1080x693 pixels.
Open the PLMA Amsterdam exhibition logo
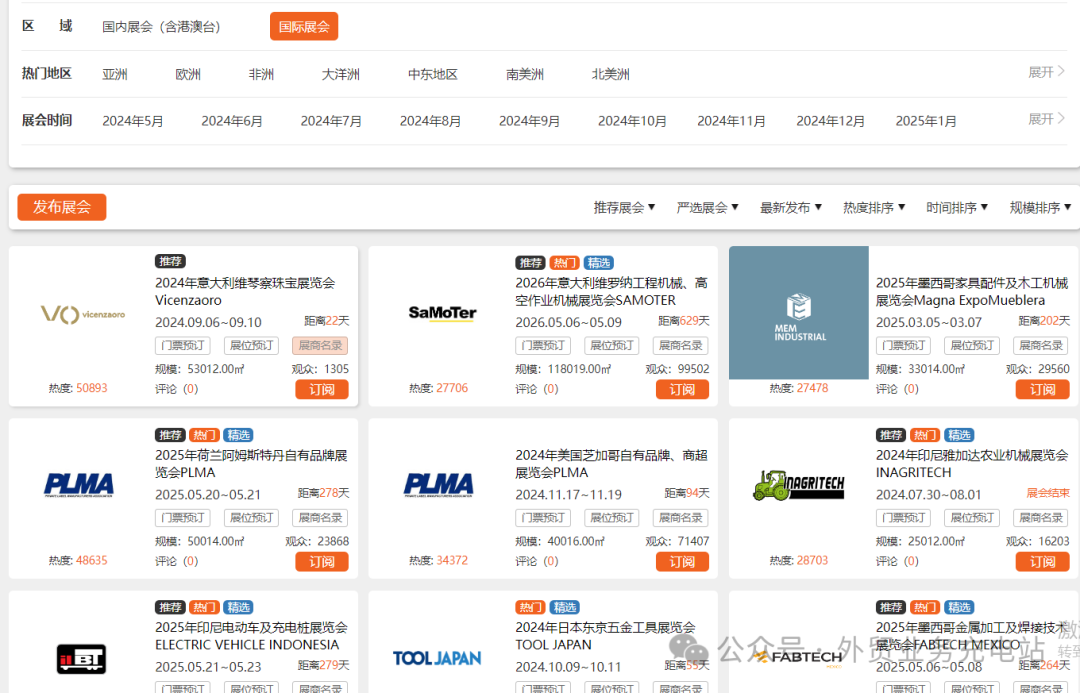coord(79,485)
